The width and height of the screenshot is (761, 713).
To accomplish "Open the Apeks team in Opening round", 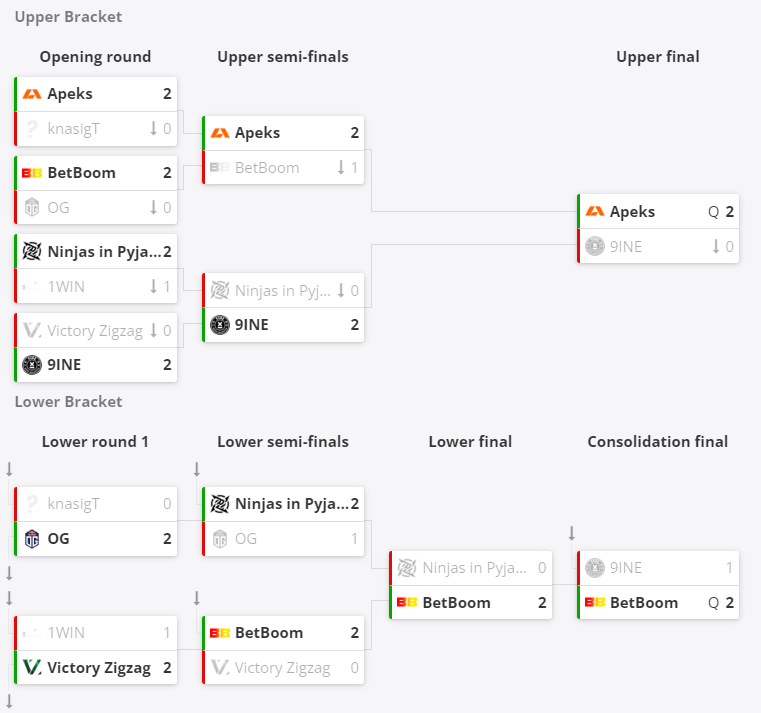I will pyautogui.click(x=96, y=94).
